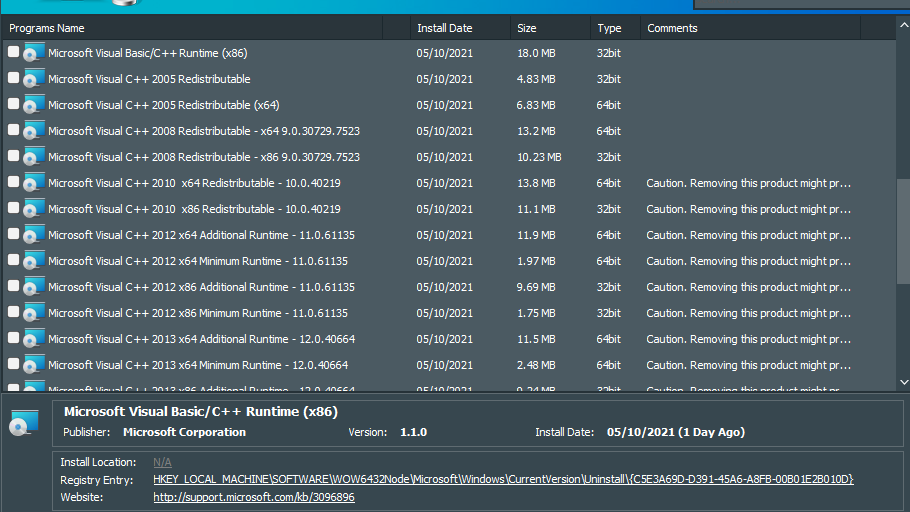Click '05/10/2021 (1 Day Ago)' install date value
Image resolution: width=910 pixels, height=512 pixels.
pos(676,432)
